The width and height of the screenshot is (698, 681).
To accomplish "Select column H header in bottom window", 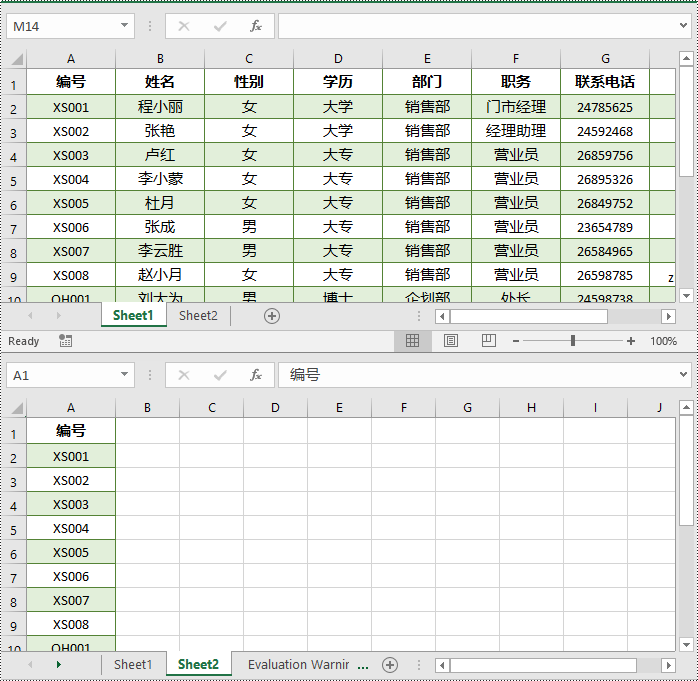I will [x=531, y=408].
